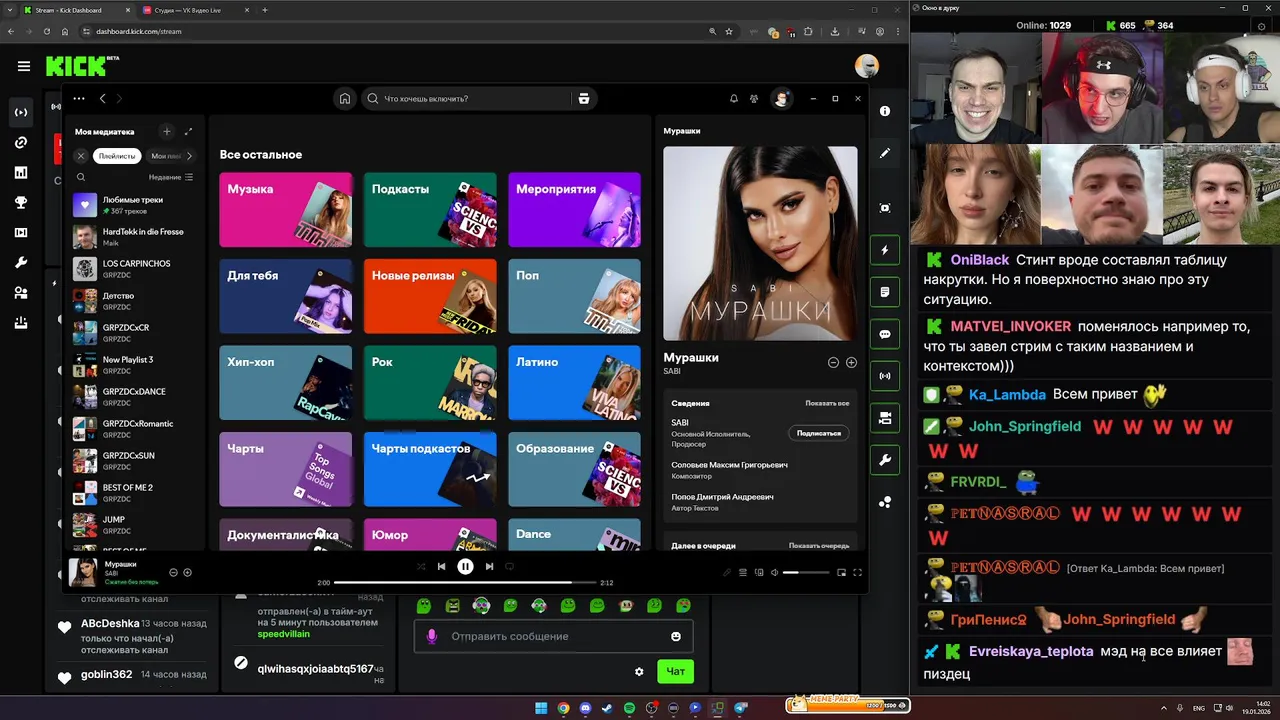Open the community users icon in Kick sidebar
Image resolution: width=1280 pixels, height=720 pixels.
21,292
